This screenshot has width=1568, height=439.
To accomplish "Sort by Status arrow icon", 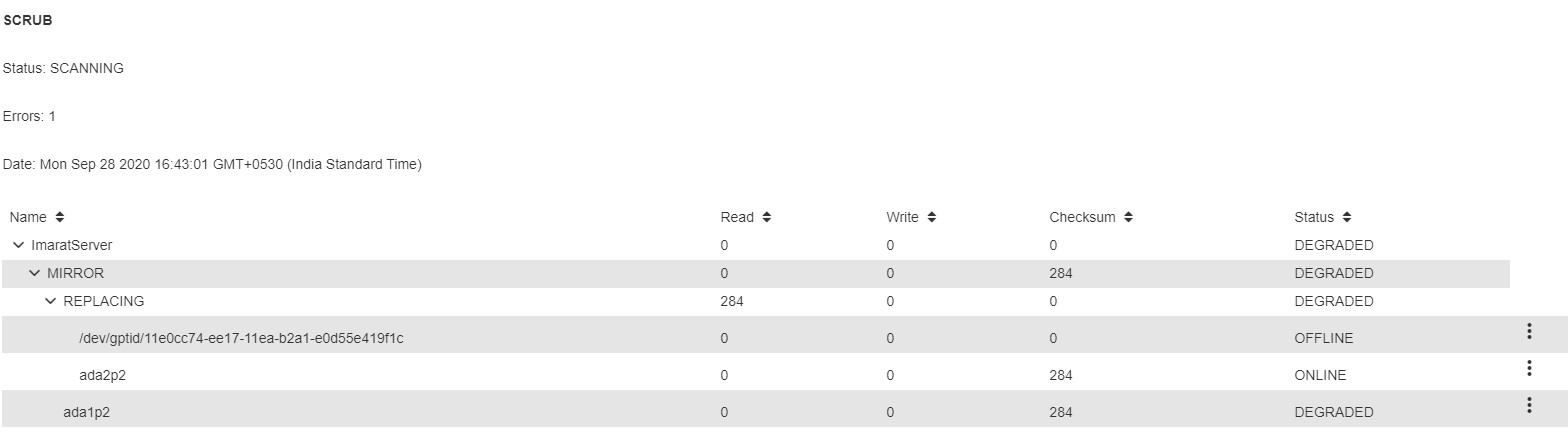I will (x=1347, y=217).
